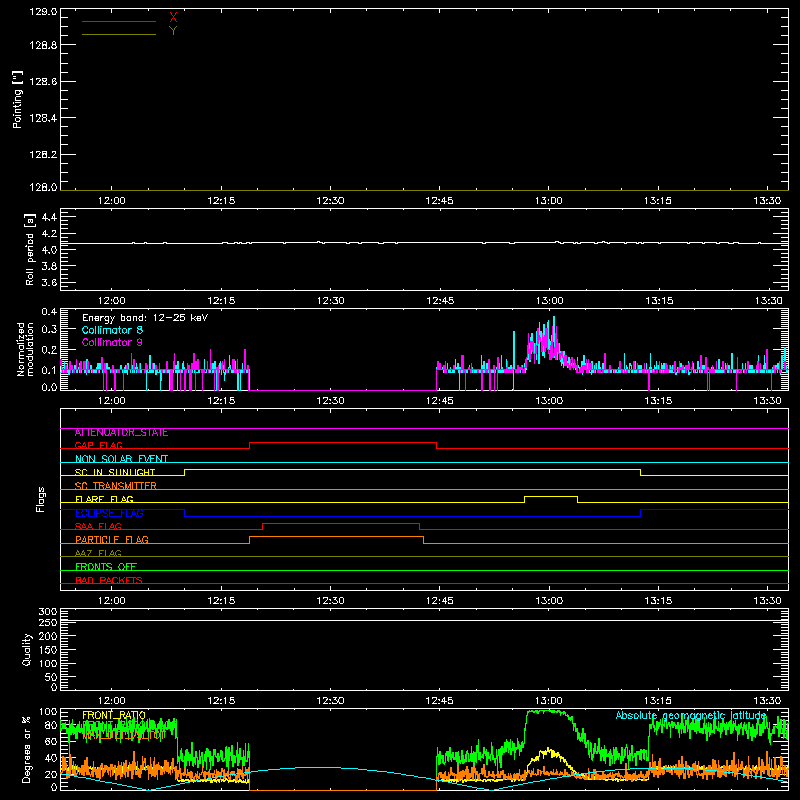The width and height of the screenshot is (800, 800).
Task: Click the SC_IN_SUNLIGHT flag label
Action: click(x=115, y=472)
